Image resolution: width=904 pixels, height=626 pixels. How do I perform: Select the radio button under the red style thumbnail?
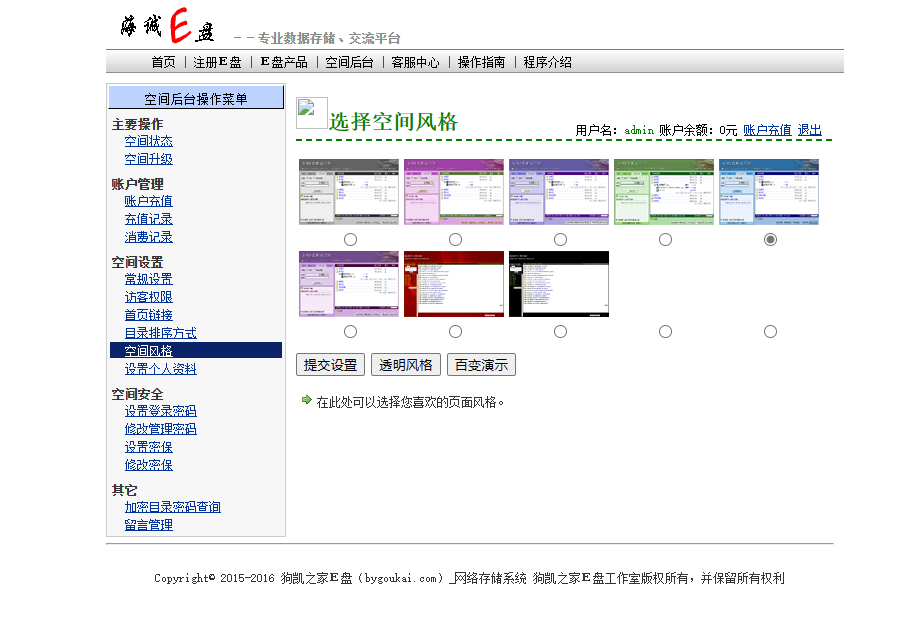pos(455,332)
